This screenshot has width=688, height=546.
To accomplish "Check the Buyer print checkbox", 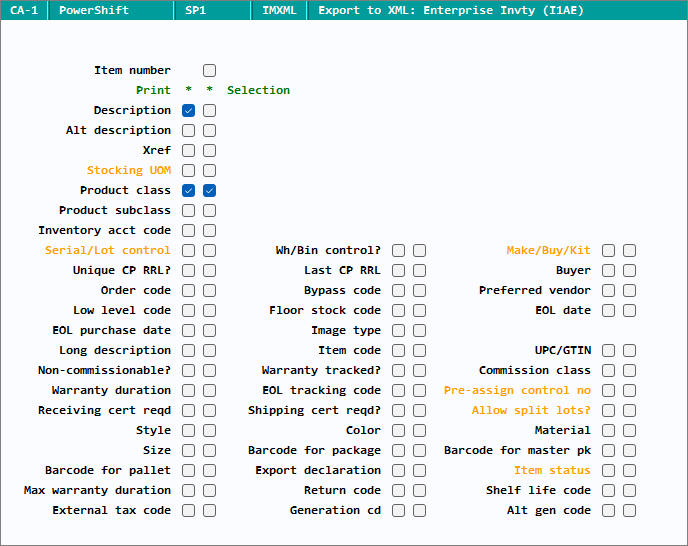I will [x=608, y=270].
